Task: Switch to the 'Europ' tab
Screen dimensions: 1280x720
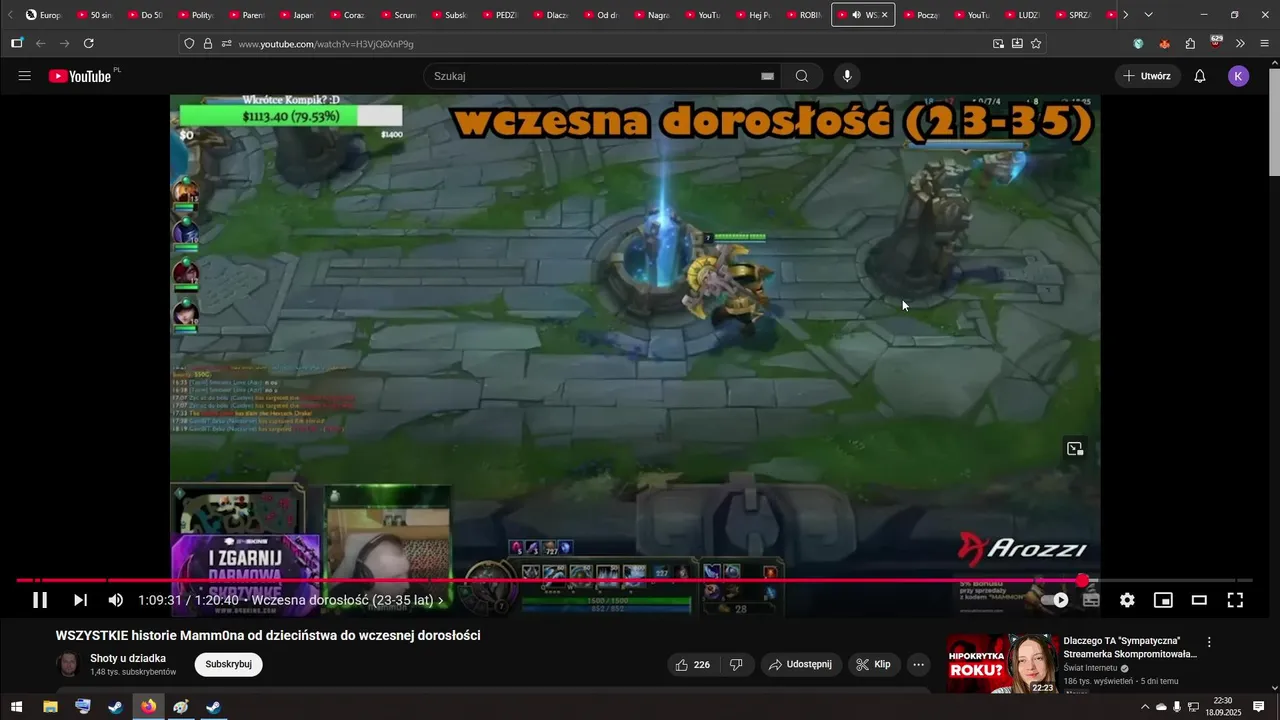Action: coord(44,15)
